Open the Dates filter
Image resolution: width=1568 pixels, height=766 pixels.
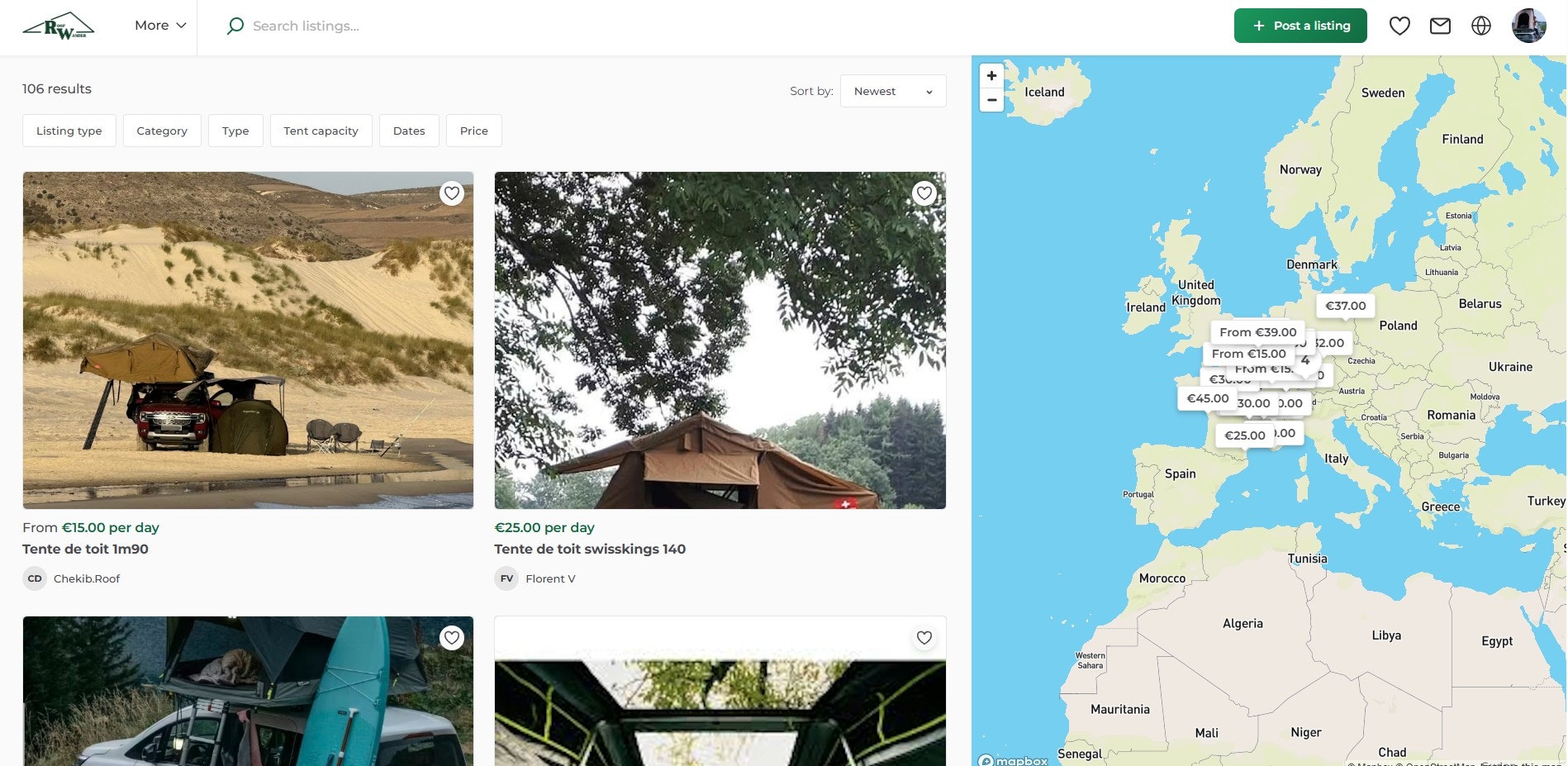pos(409,131)
